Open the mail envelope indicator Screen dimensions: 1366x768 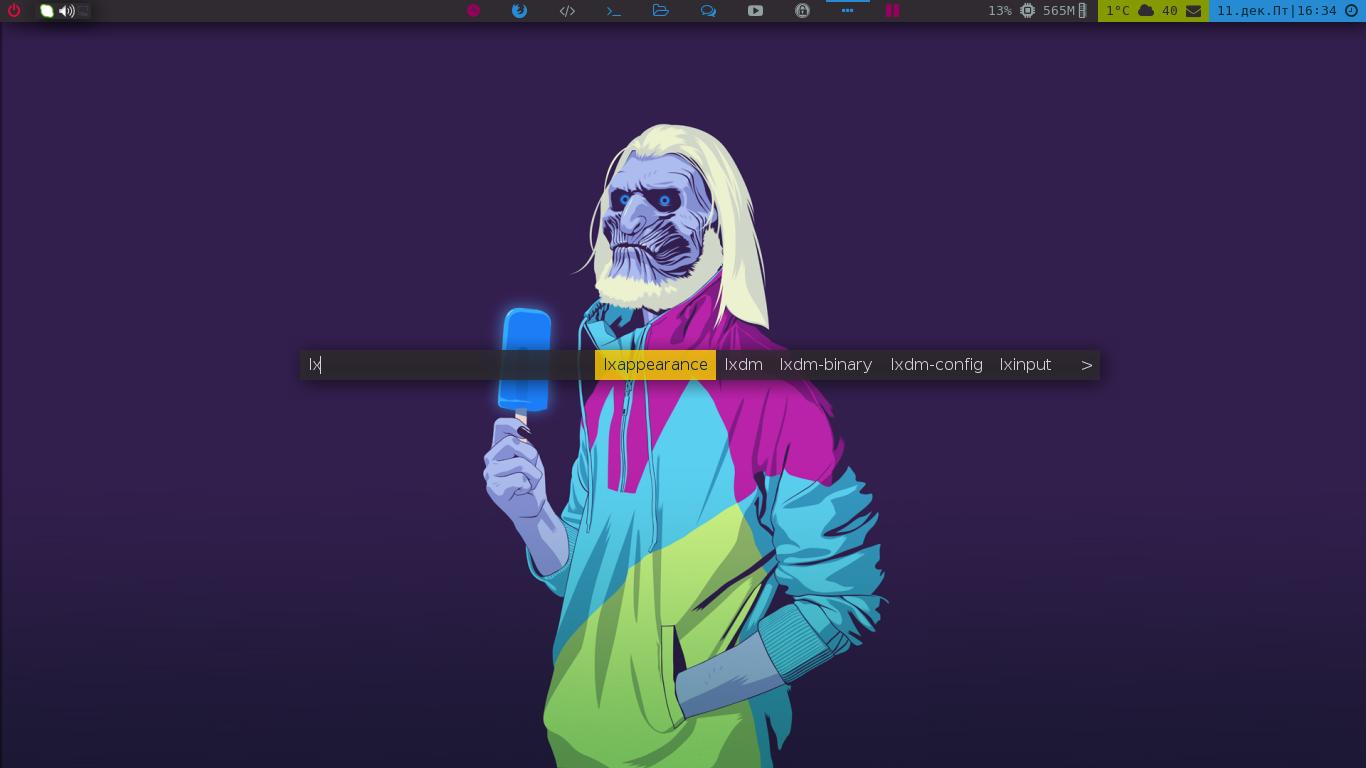pyautogui.click(x=1193, y=11)
